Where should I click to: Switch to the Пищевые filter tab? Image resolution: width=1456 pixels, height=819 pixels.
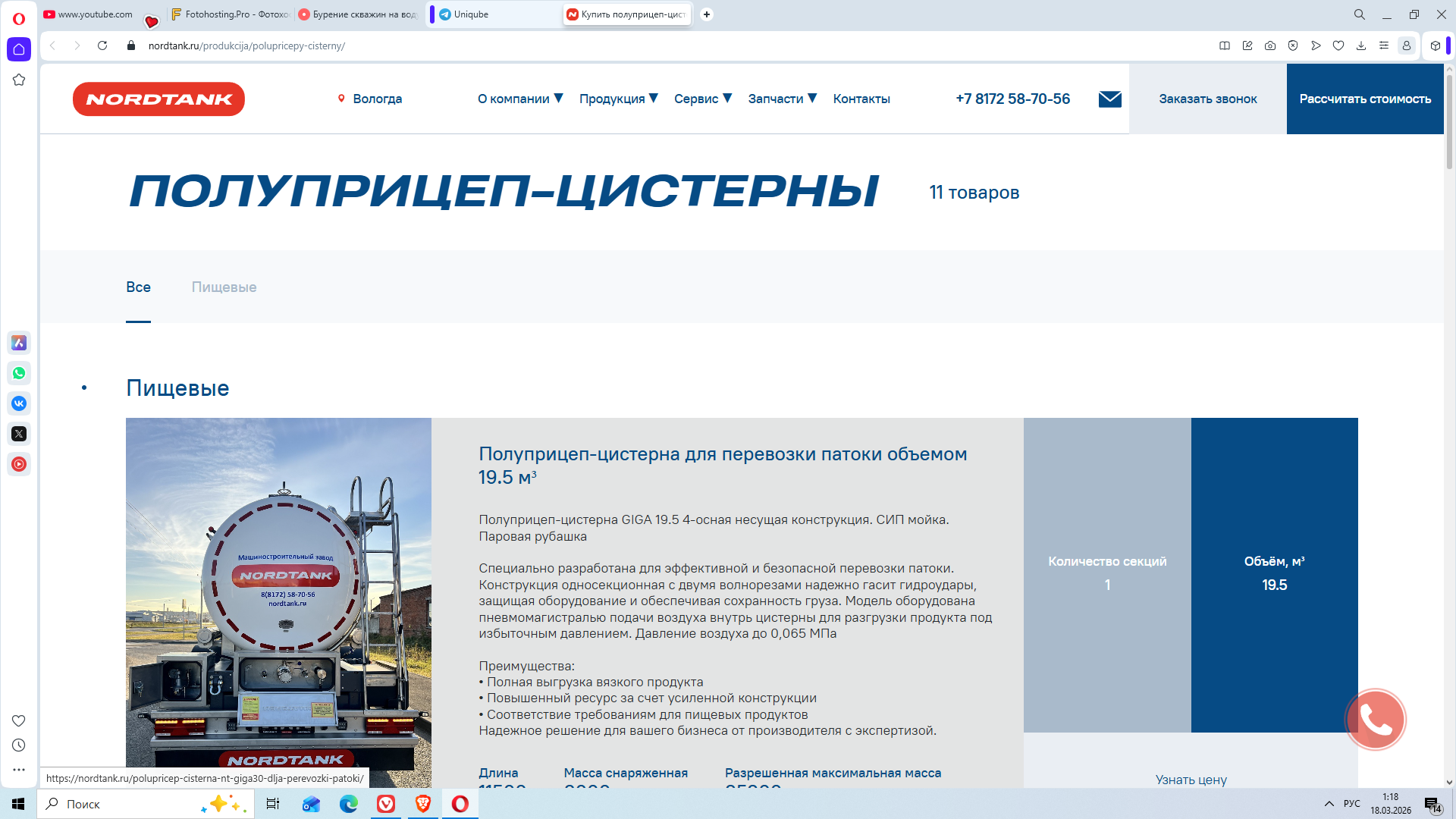(224, 287)
